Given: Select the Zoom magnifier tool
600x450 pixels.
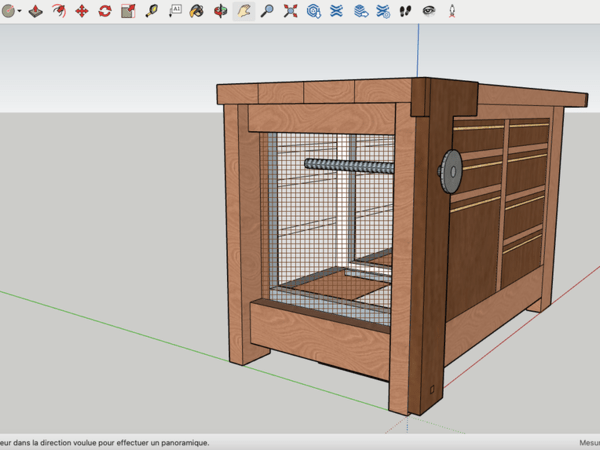Looking at the screenshot, I should pos(267,11).
